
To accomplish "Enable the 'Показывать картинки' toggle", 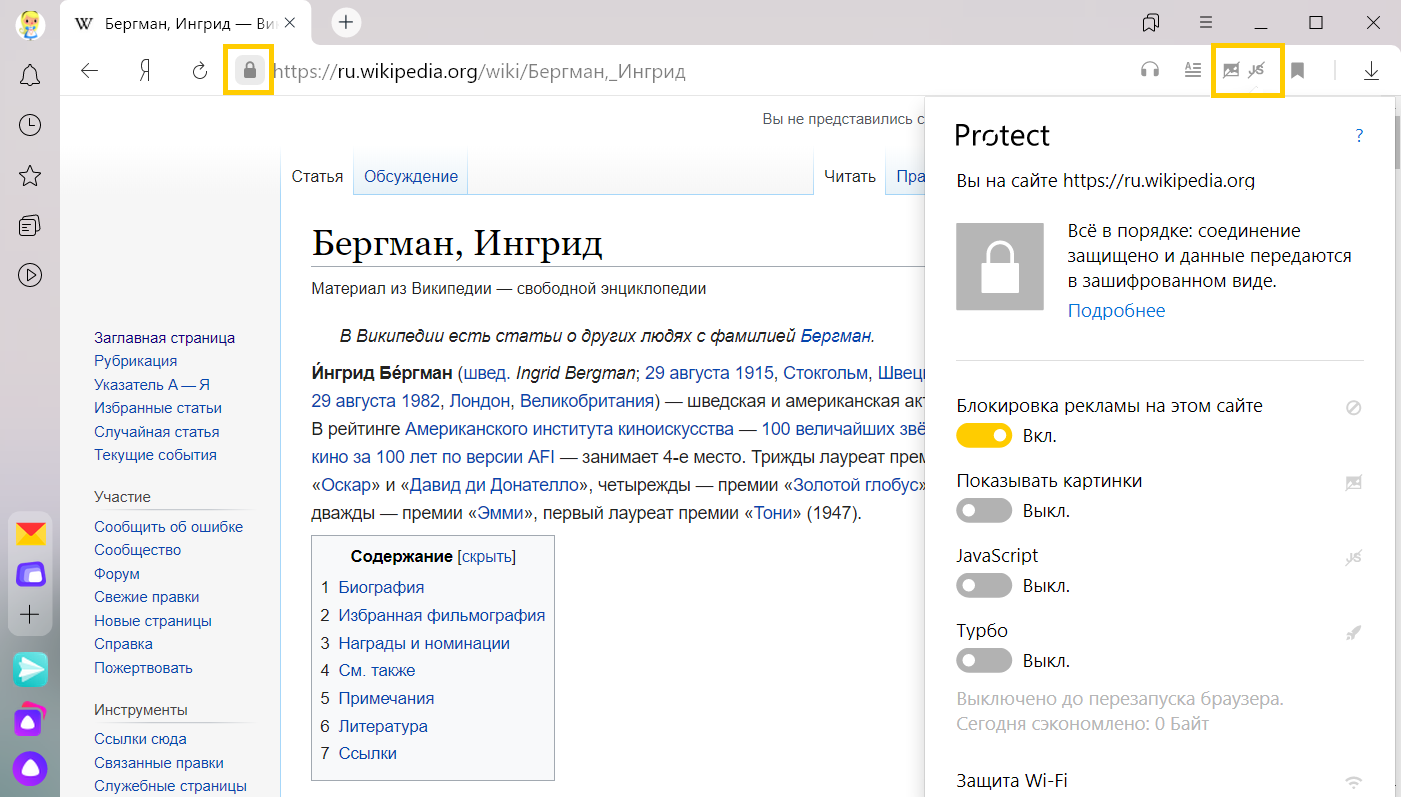I will tap(984, 511).
